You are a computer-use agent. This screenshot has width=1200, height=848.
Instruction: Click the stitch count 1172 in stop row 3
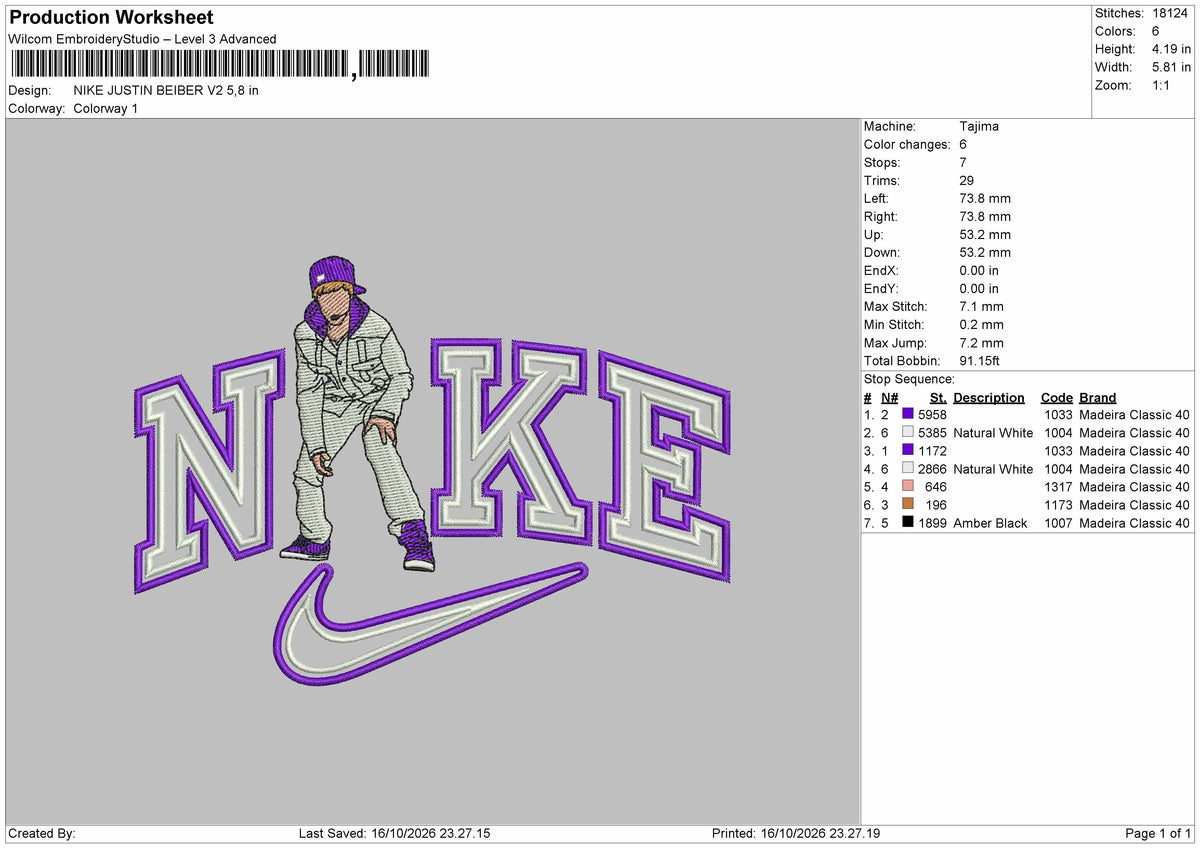(932, 450)
